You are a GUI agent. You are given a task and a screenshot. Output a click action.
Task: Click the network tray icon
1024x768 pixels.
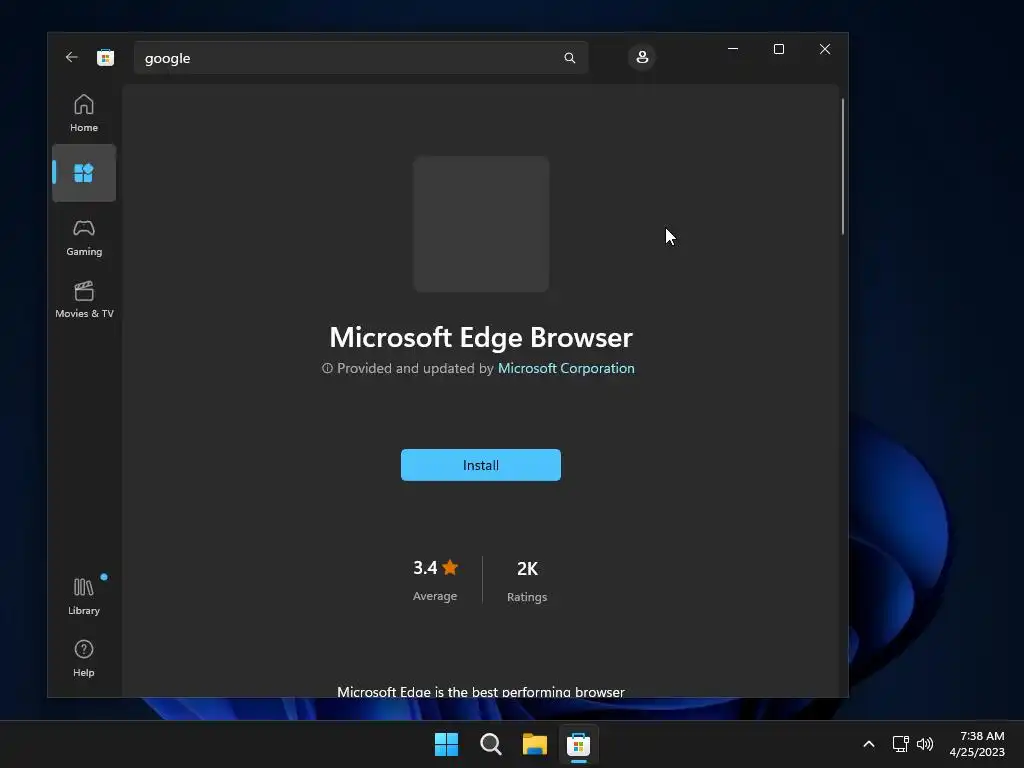[901, 744]
